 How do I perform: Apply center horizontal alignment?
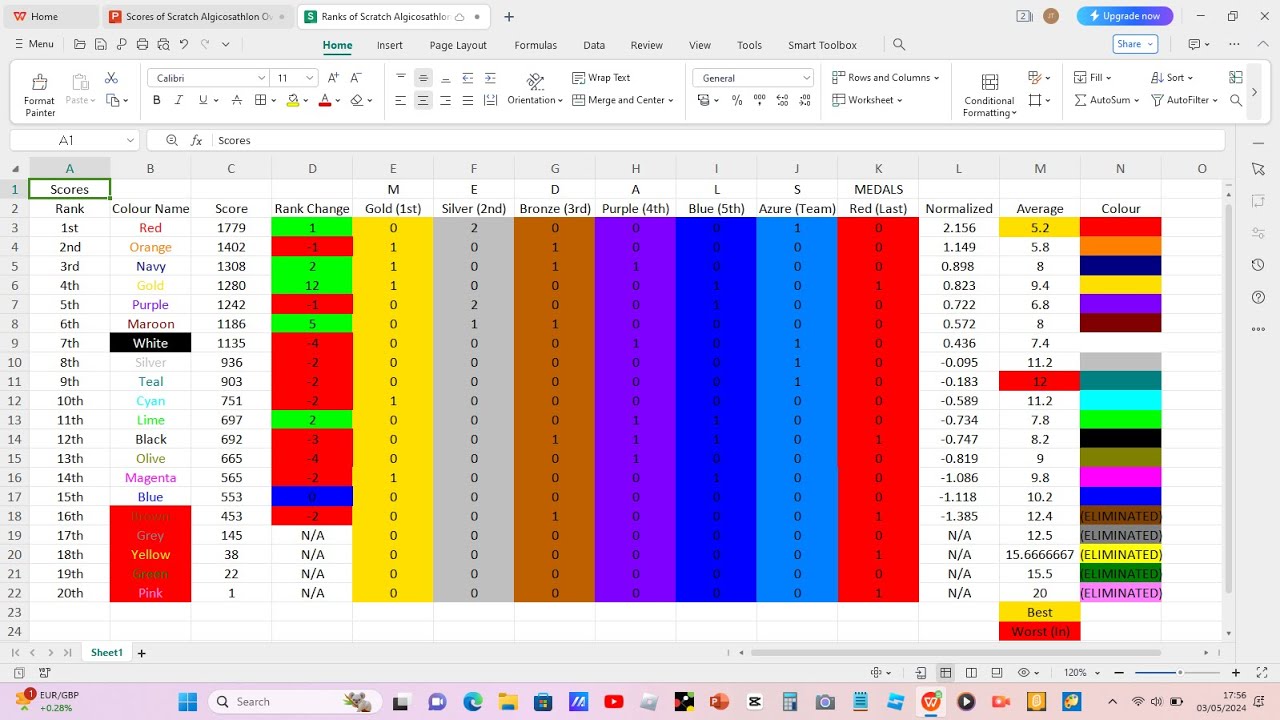pos(423,100)
